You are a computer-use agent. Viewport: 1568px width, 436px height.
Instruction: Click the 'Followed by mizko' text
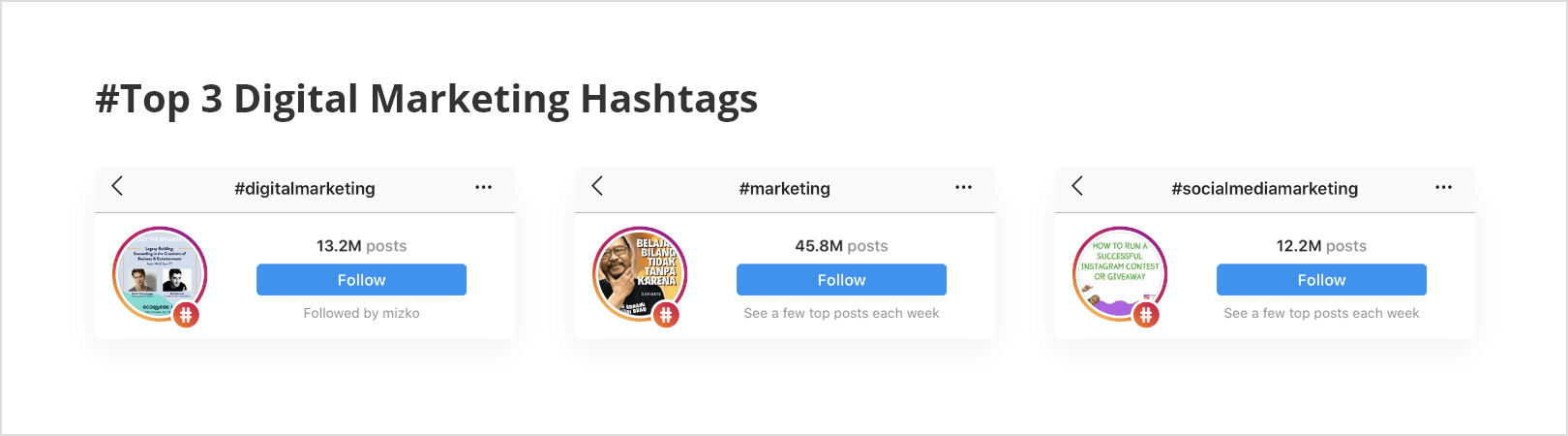pos(361,313)
